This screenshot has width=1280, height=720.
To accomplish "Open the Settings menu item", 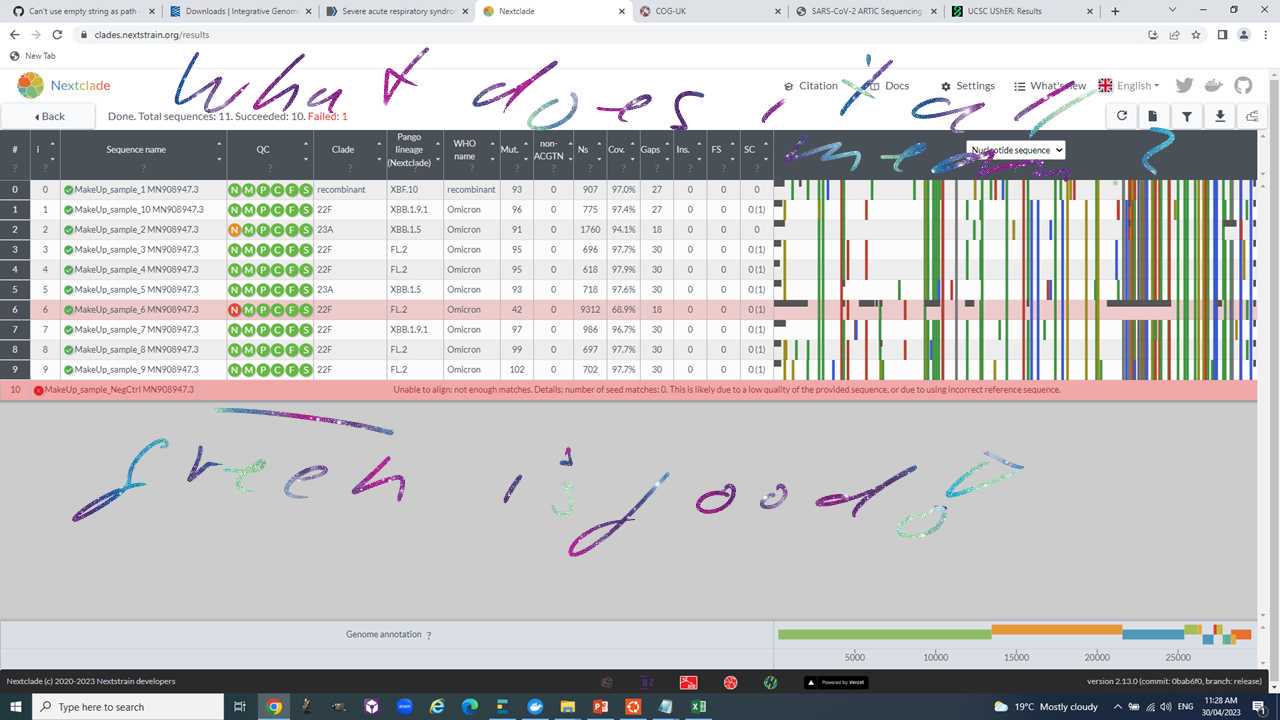I will point(967,86).
